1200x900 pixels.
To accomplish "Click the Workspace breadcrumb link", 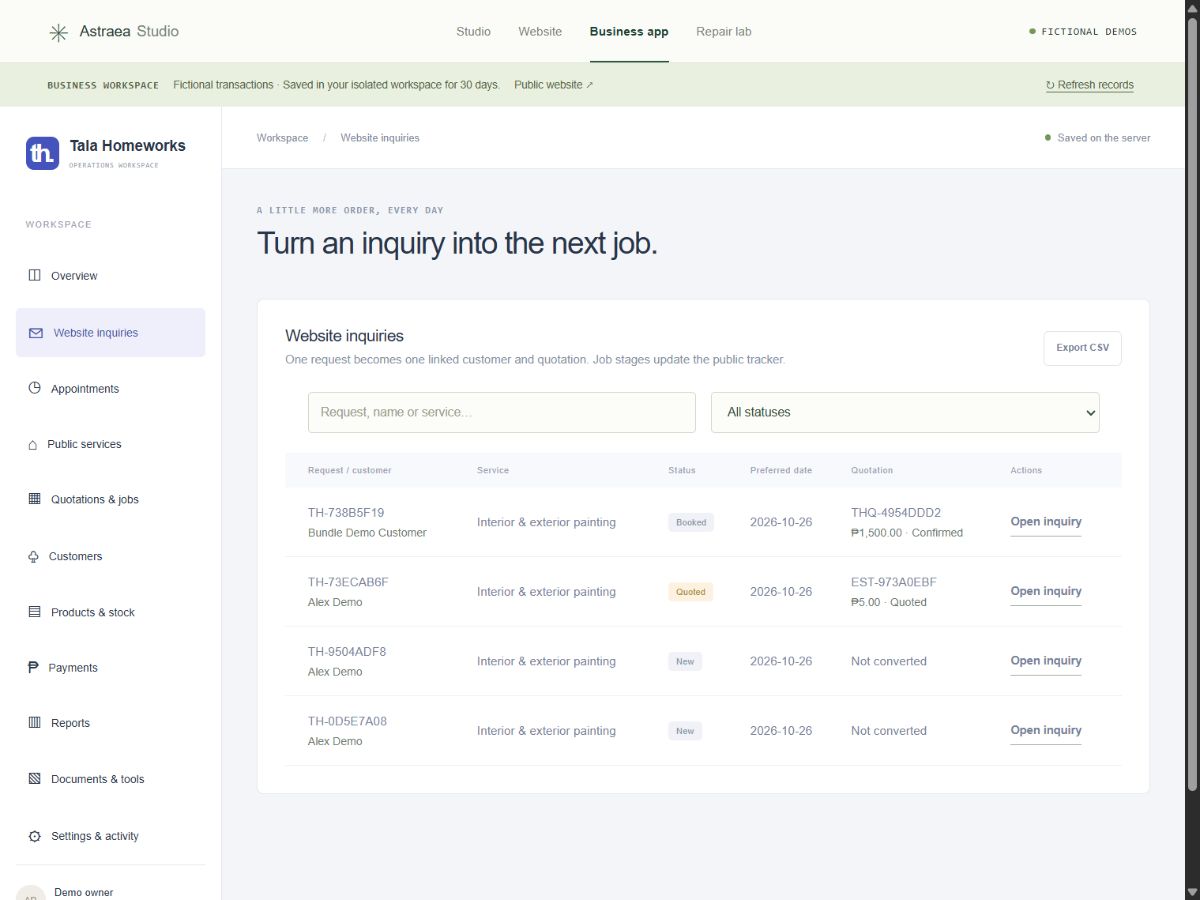I will click(x=282, y=138).
